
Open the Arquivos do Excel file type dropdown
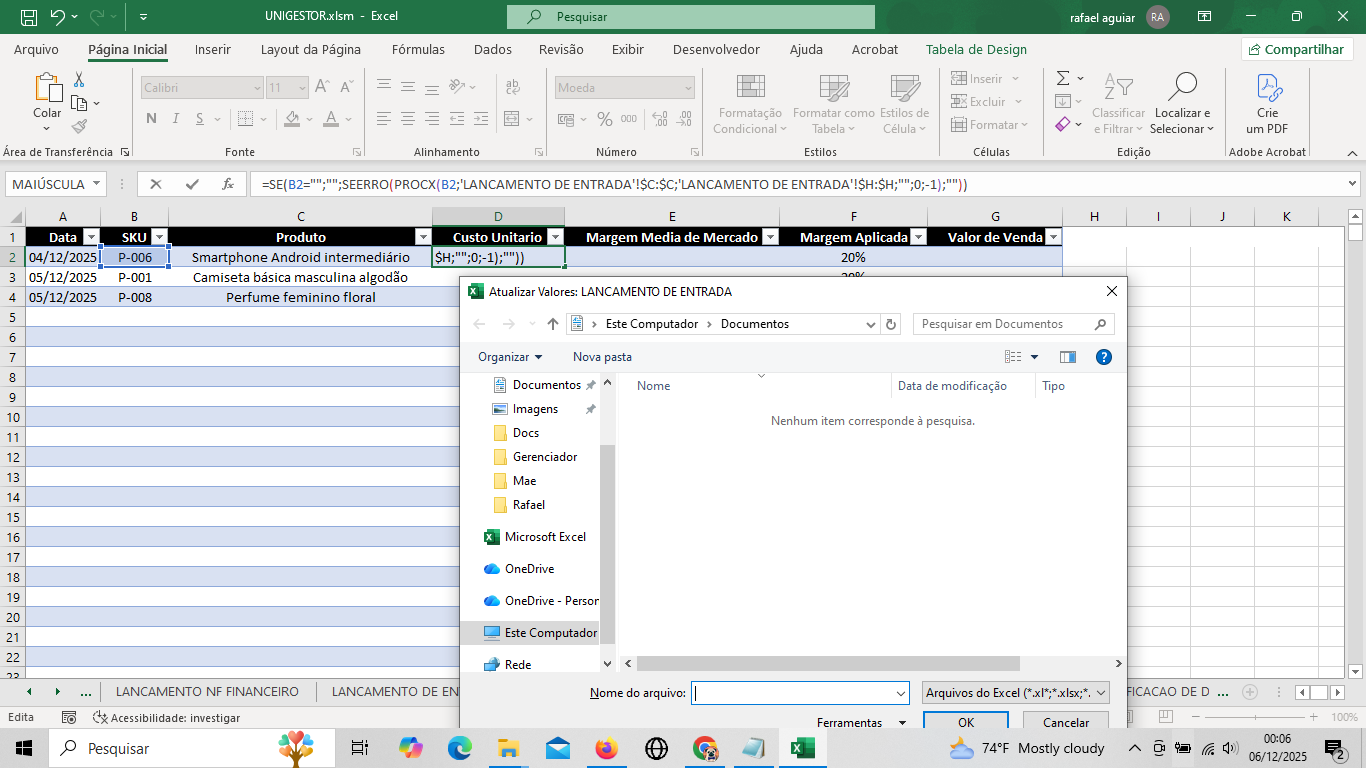click(x=1016, y=693)
